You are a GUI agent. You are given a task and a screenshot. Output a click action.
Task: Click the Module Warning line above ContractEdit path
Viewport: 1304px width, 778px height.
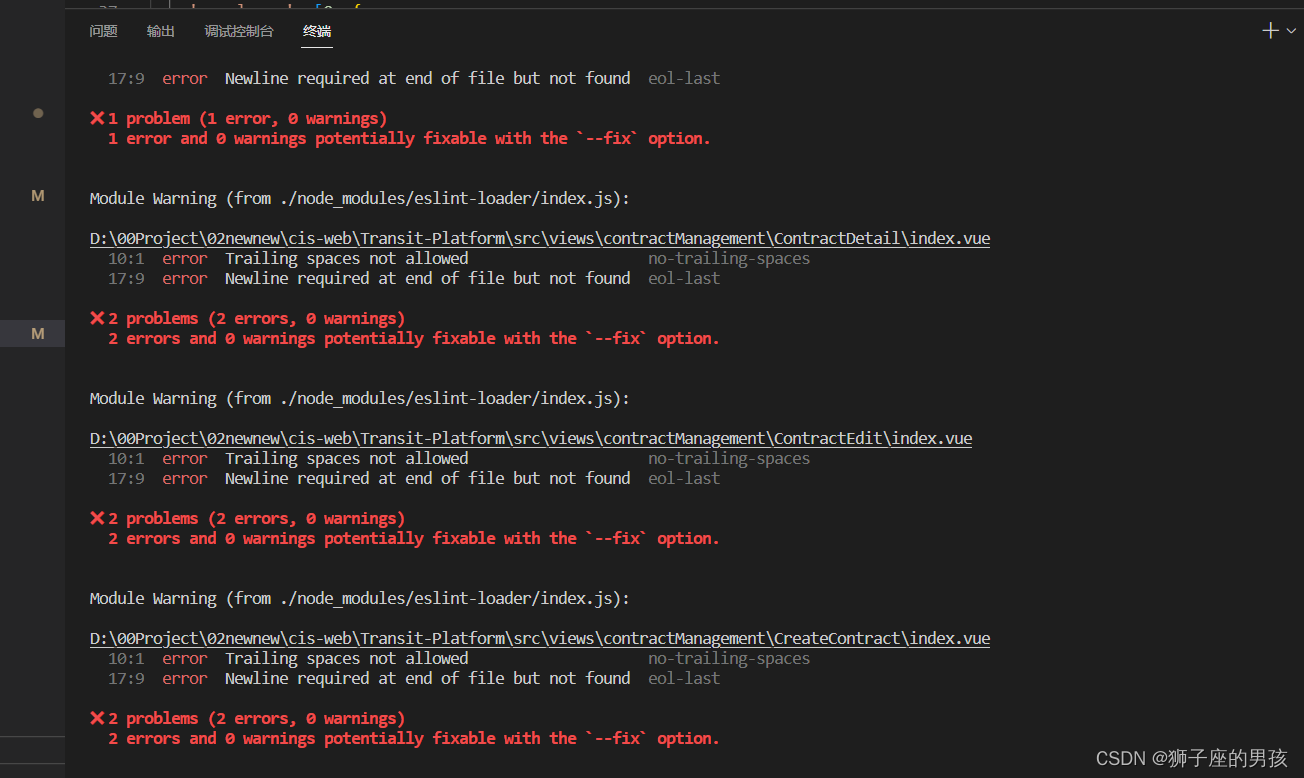[360, 399]
